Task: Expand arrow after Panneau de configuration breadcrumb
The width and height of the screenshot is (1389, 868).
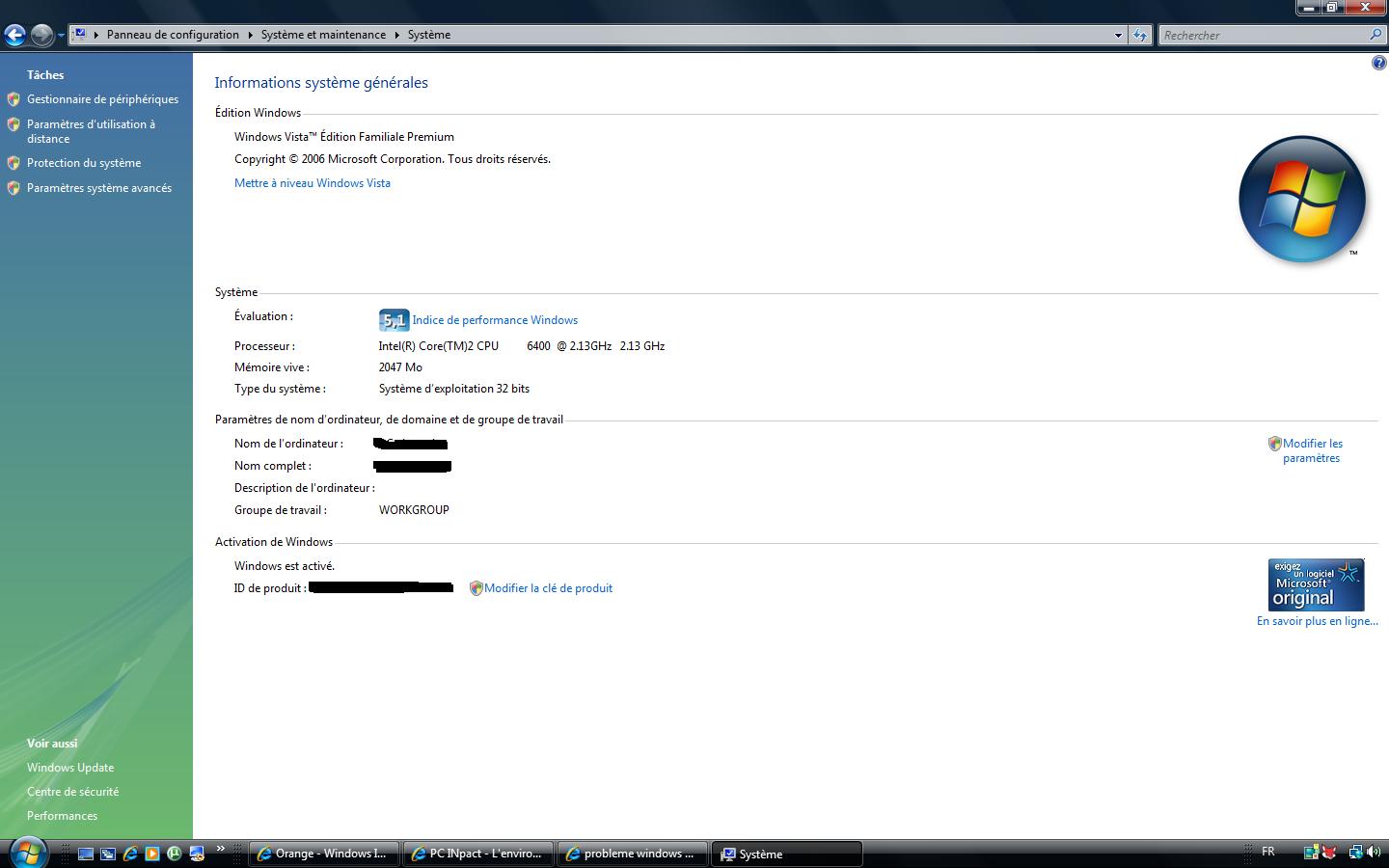Action: tap(250, 35)
